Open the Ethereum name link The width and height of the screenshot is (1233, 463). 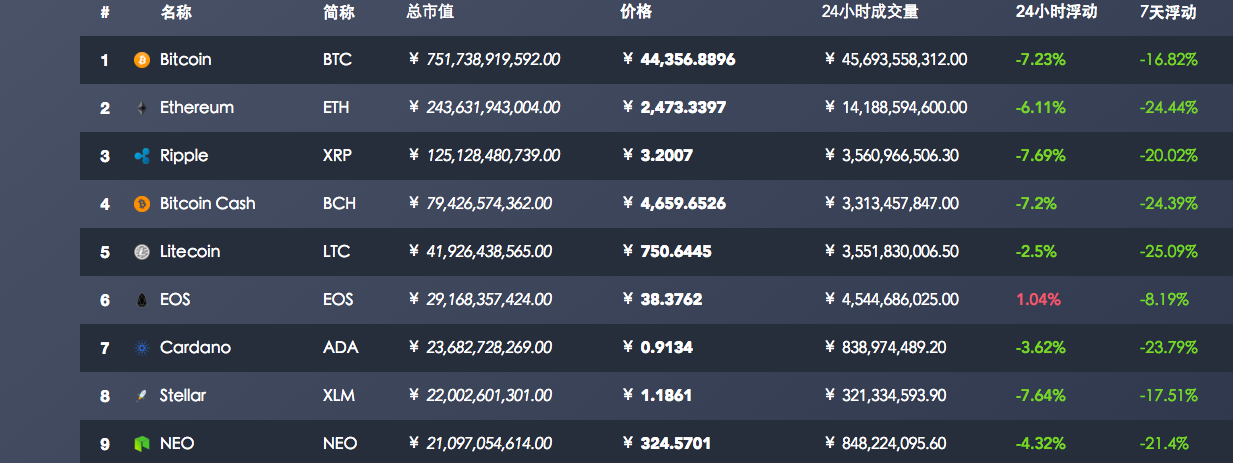point(197,108)
